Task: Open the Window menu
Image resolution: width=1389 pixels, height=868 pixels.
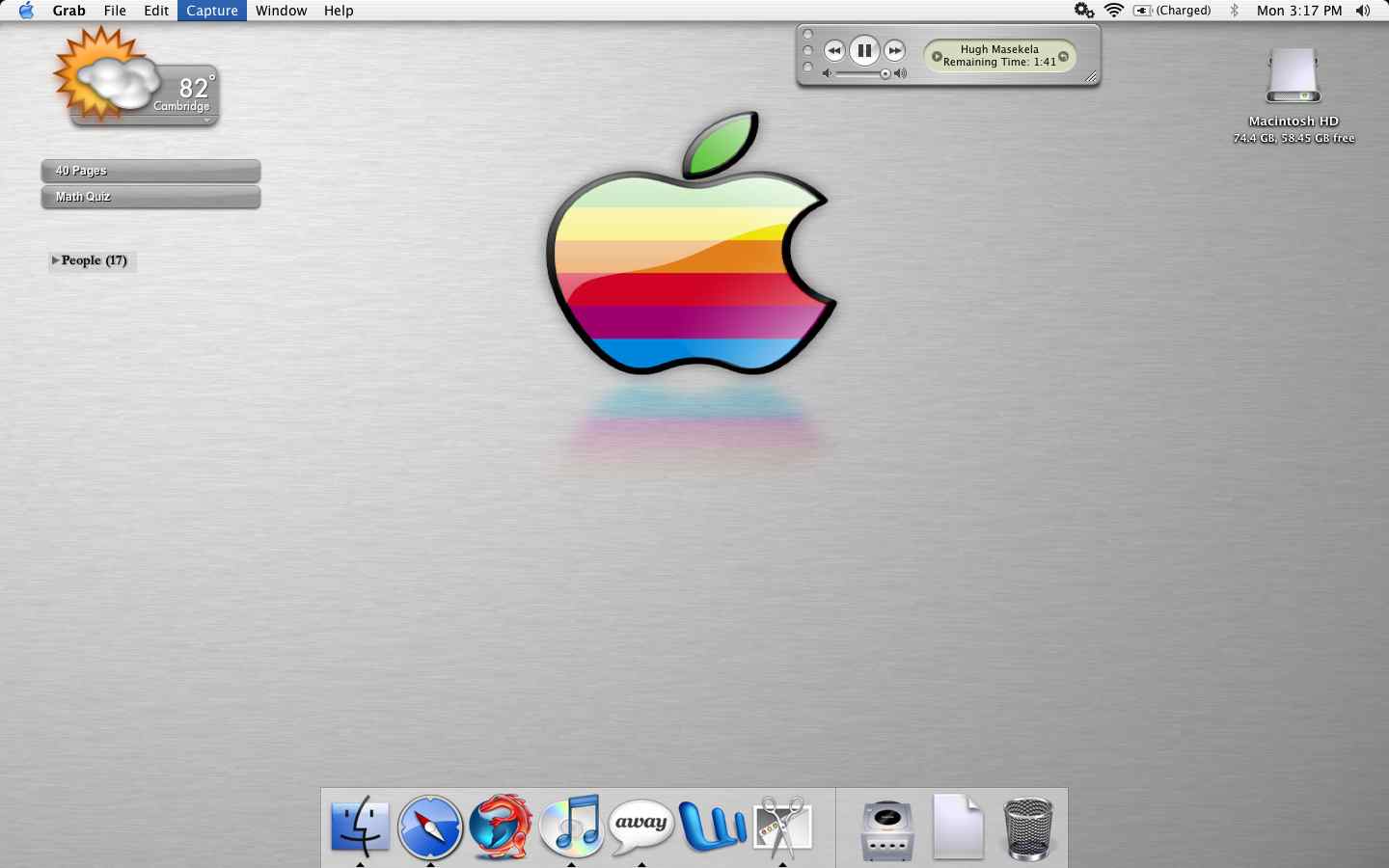Action: click(281, 11)
